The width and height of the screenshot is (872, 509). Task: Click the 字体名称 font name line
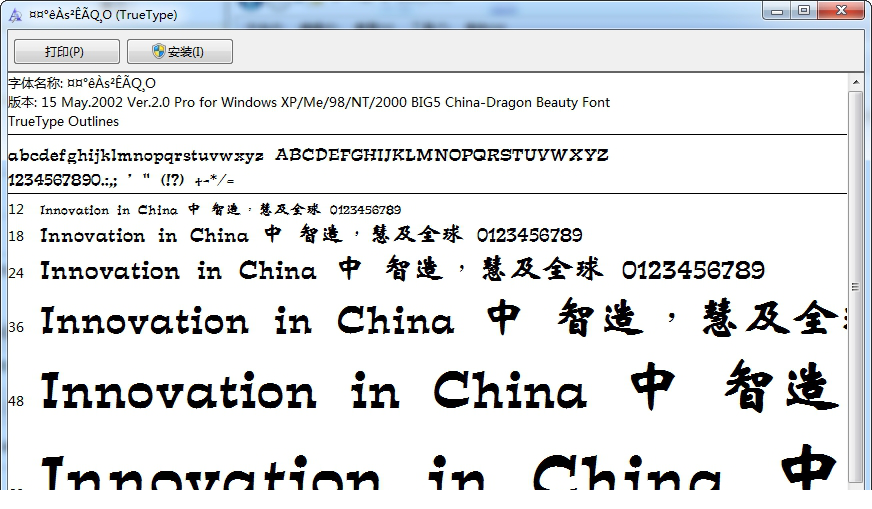click(x=82, y=83)
